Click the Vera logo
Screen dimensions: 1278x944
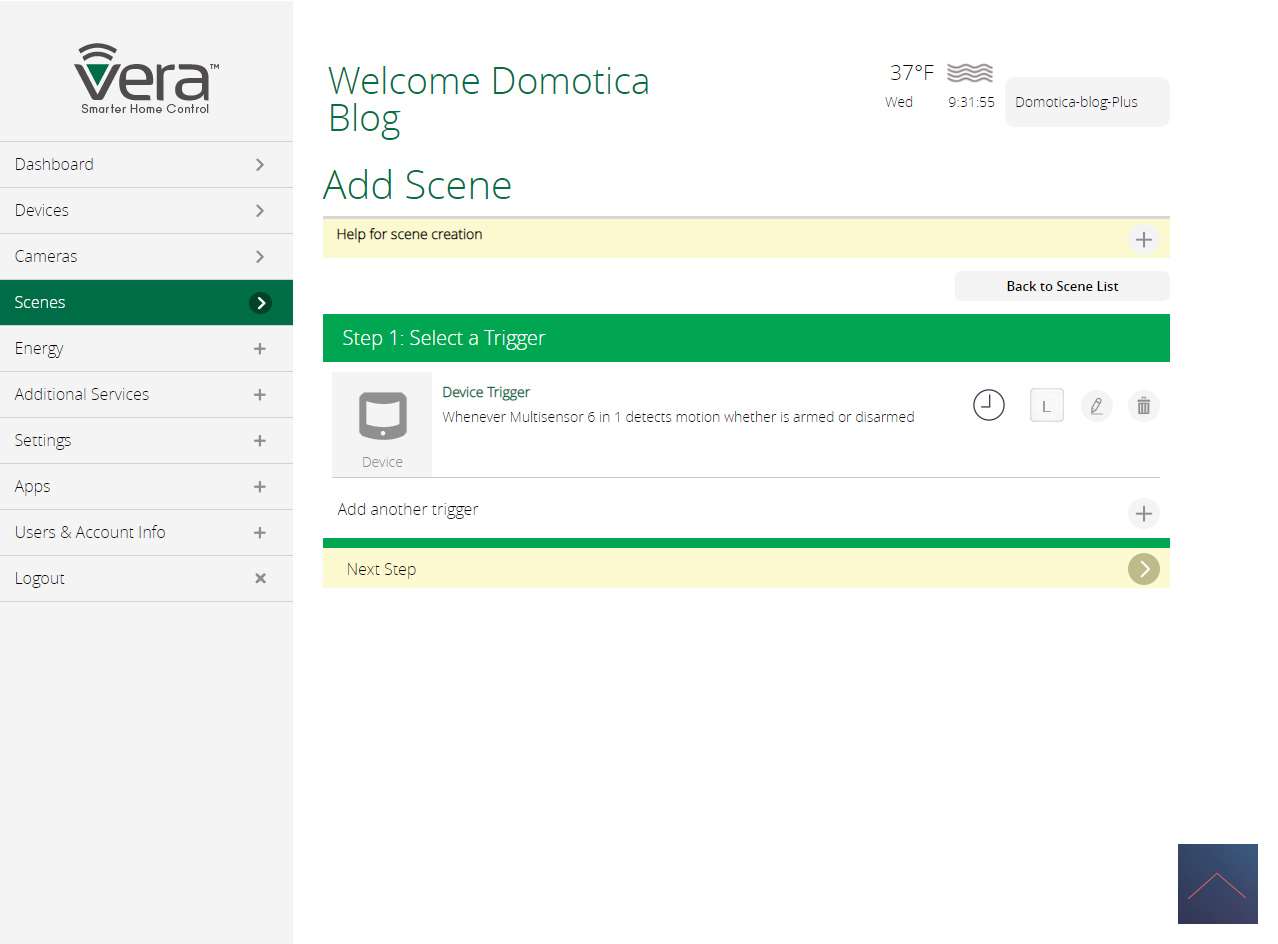(x=146, y=78)
